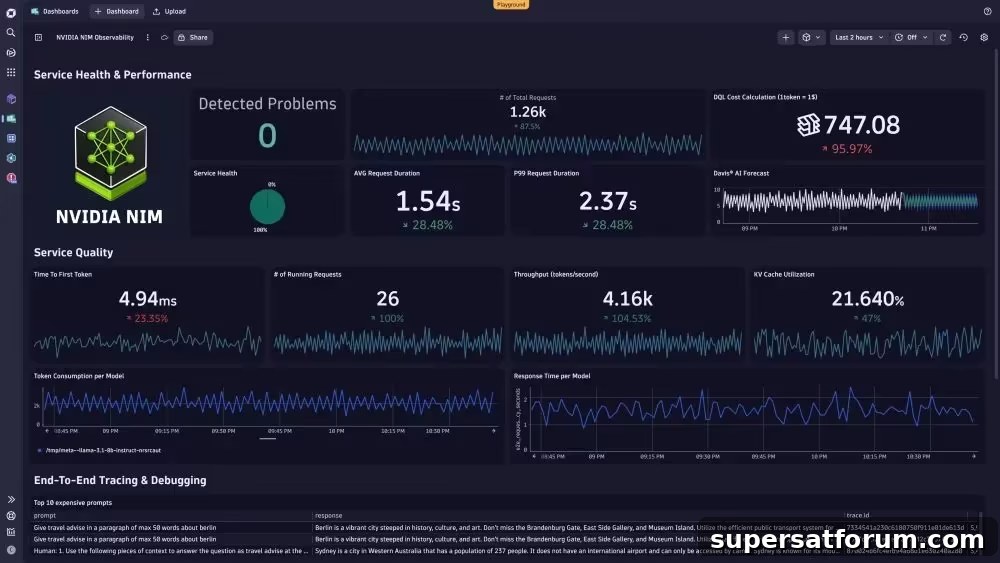Viewport: 1000px width, 563px height.
Task: Click the Time To First Token 4.94ms value
Action: point(147,298)
